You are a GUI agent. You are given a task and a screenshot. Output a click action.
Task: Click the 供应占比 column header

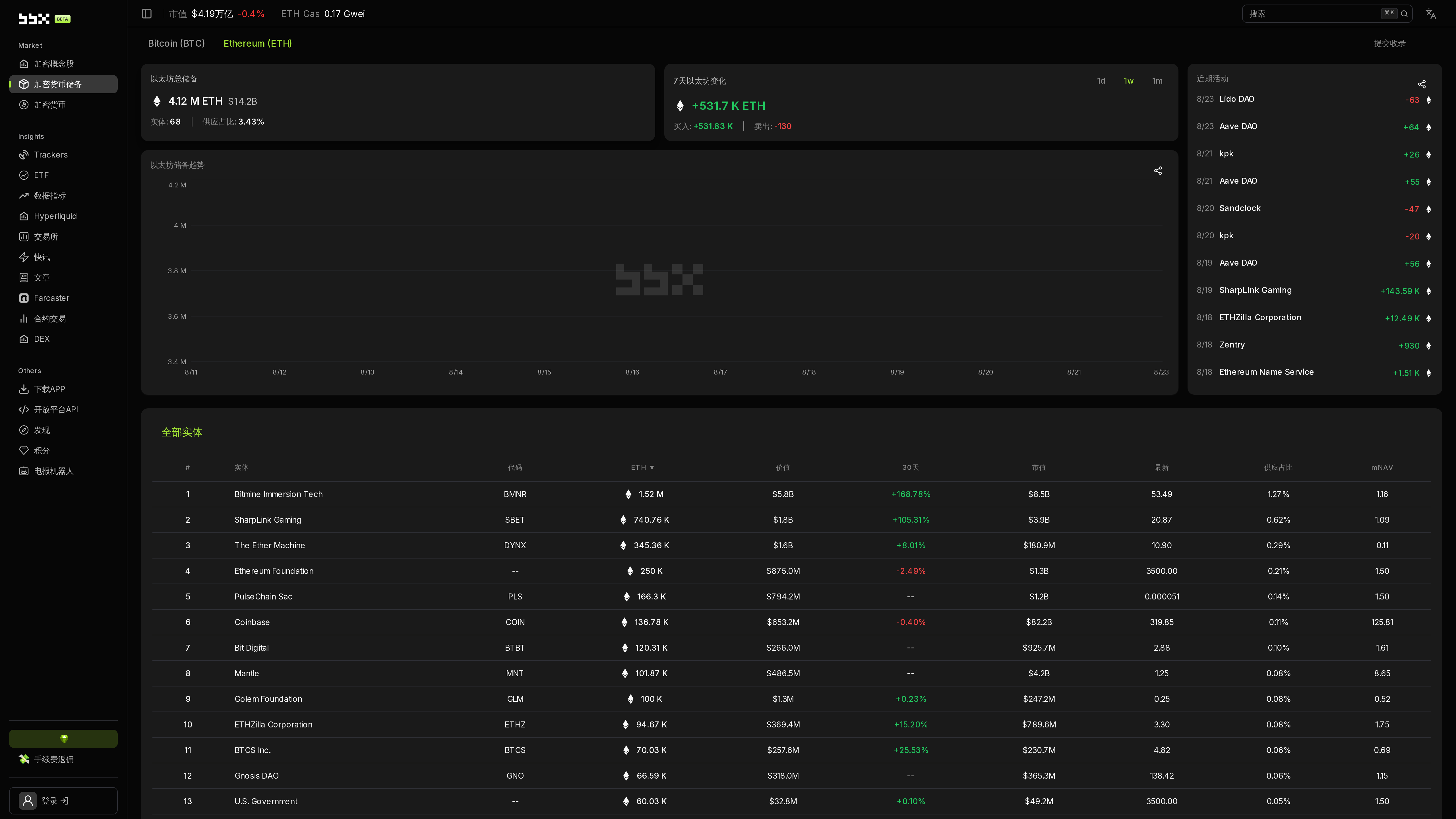(1279, 468)
